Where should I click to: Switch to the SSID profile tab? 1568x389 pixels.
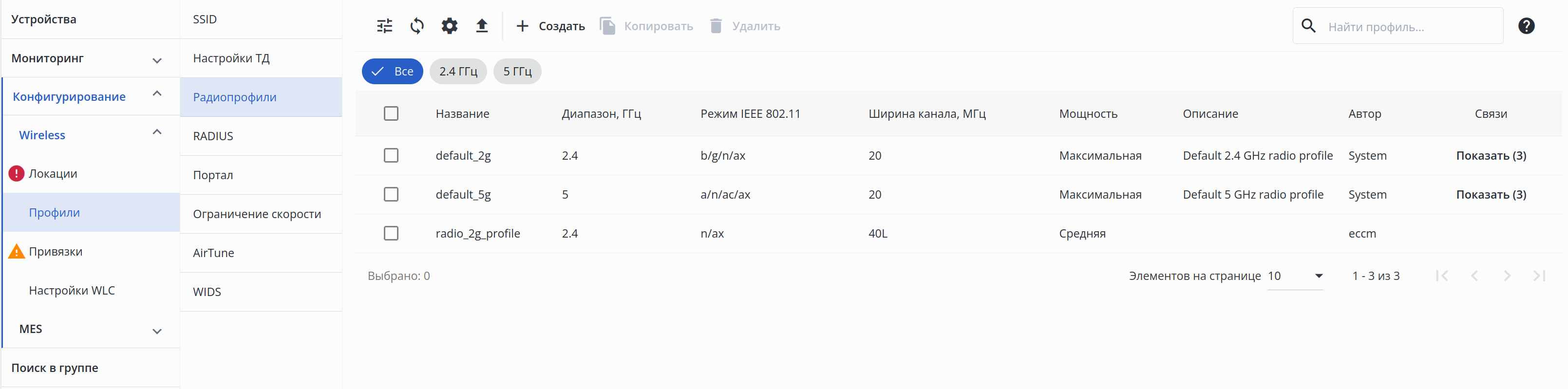tap(205, 19)
